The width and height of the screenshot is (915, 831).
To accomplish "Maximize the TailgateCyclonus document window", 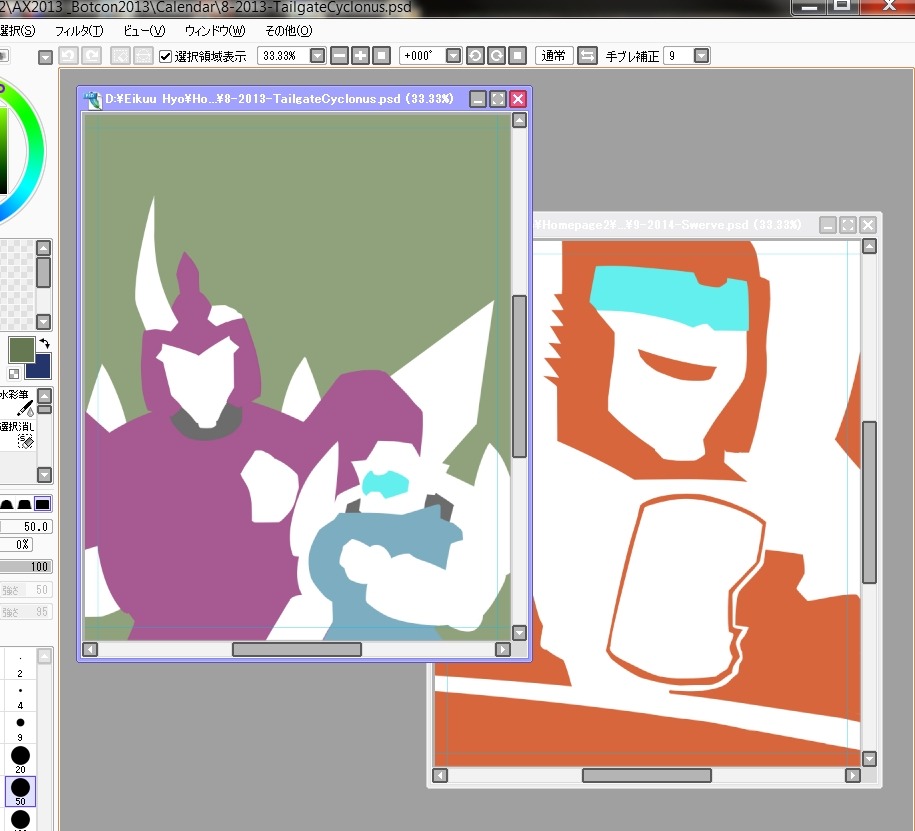I will pos(498,99).
